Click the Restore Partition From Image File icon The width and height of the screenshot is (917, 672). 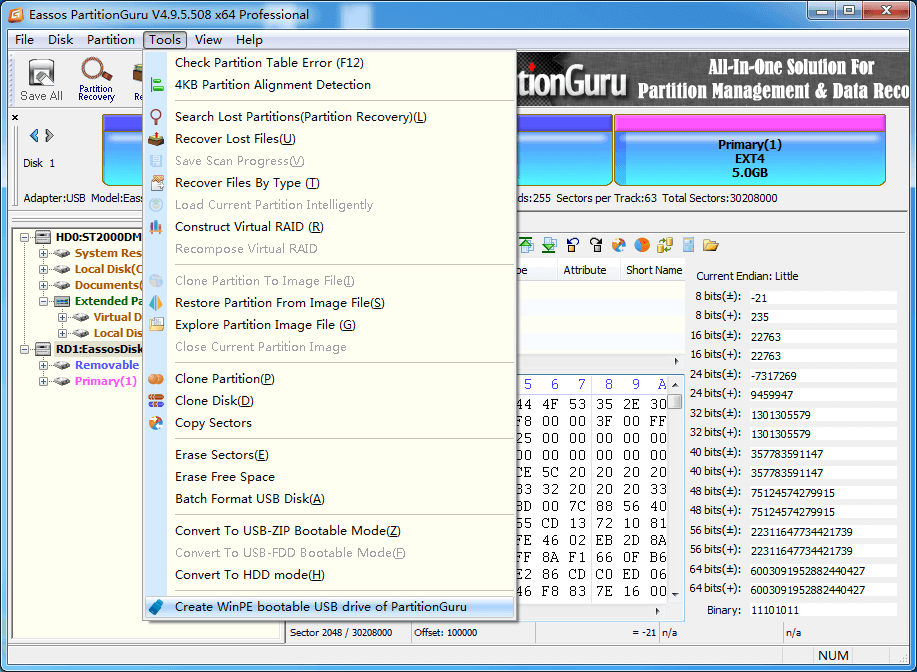click(x=156, y=303)
